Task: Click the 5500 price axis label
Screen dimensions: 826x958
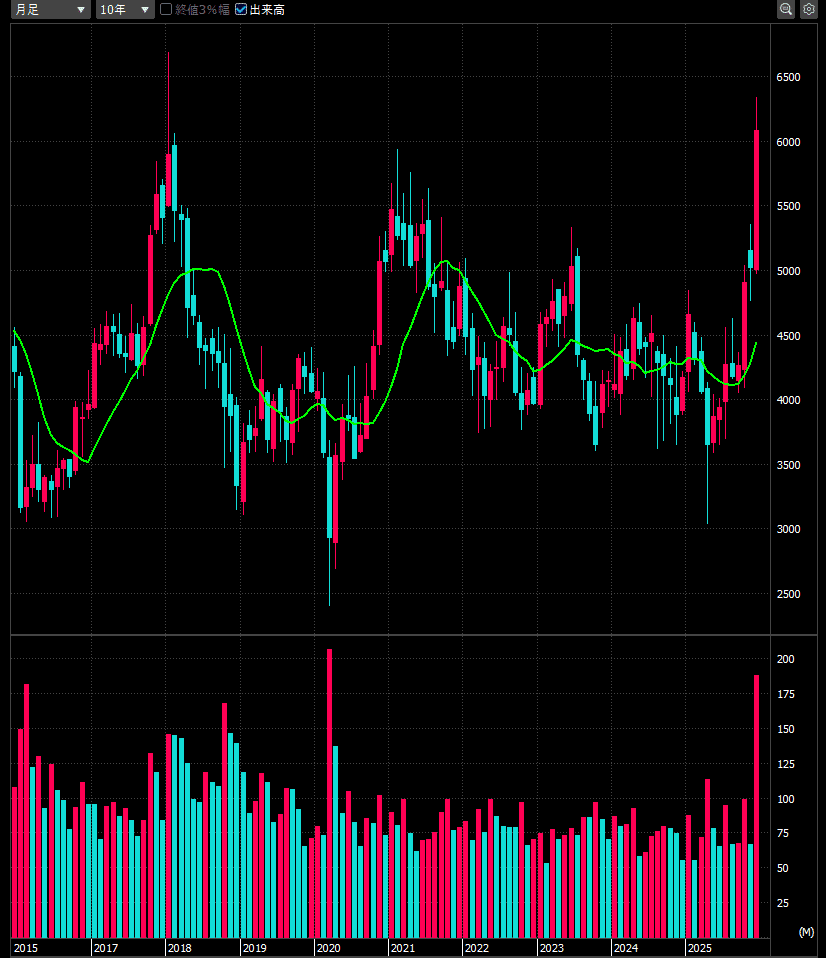Action: (x=788, y=207)
